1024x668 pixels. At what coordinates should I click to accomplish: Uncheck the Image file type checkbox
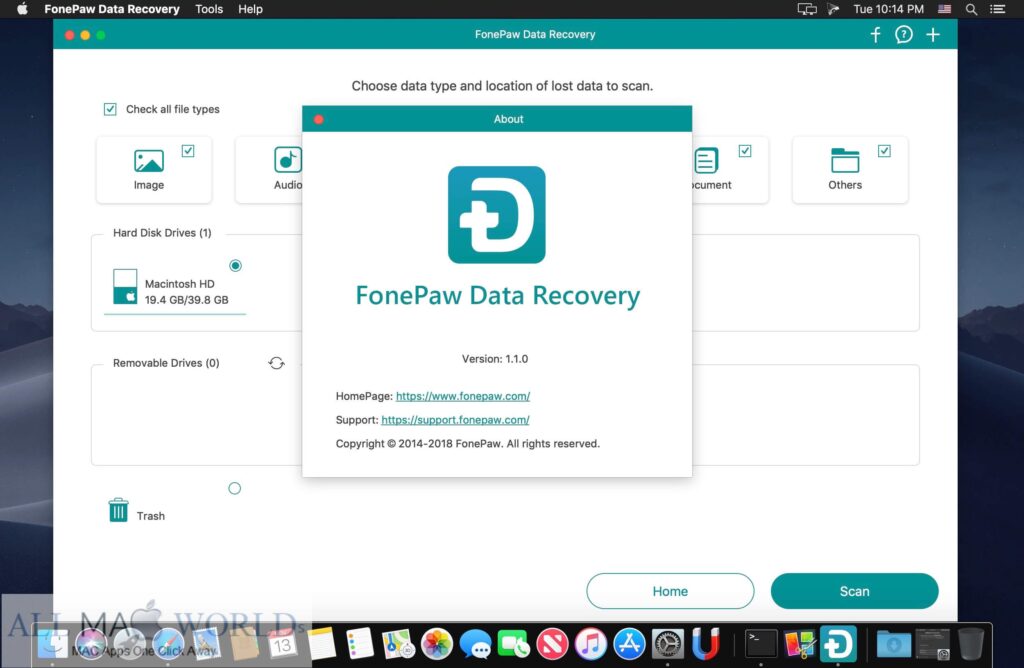click(x=188, y=151)
